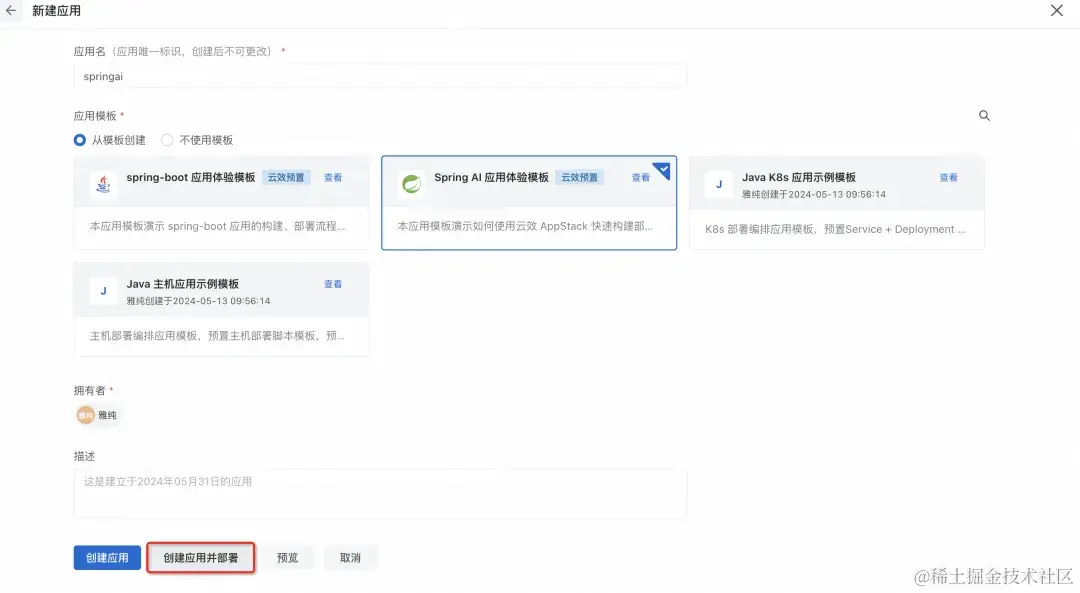Click the Java K8s template J icon

(719, 184)
